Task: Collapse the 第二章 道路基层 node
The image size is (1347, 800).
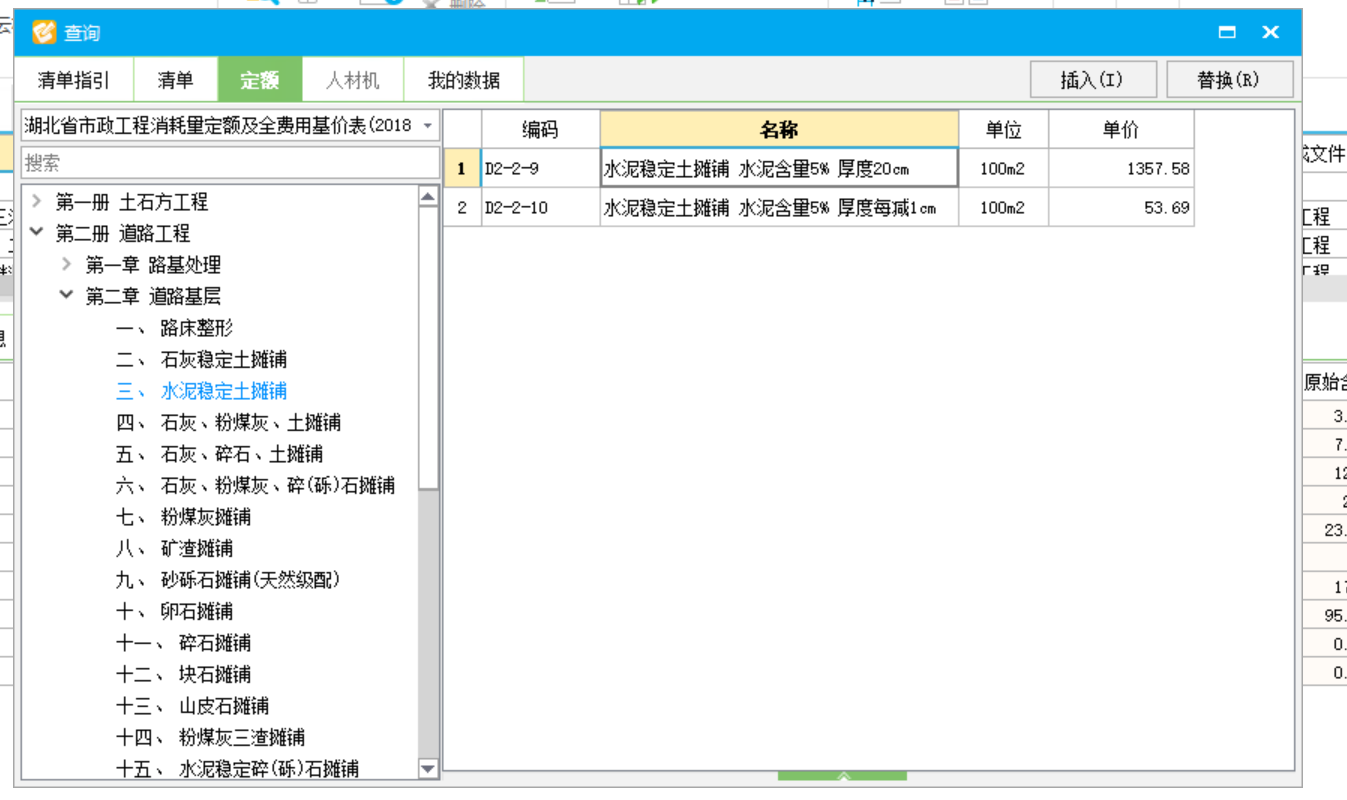Action: click(67, 295)
